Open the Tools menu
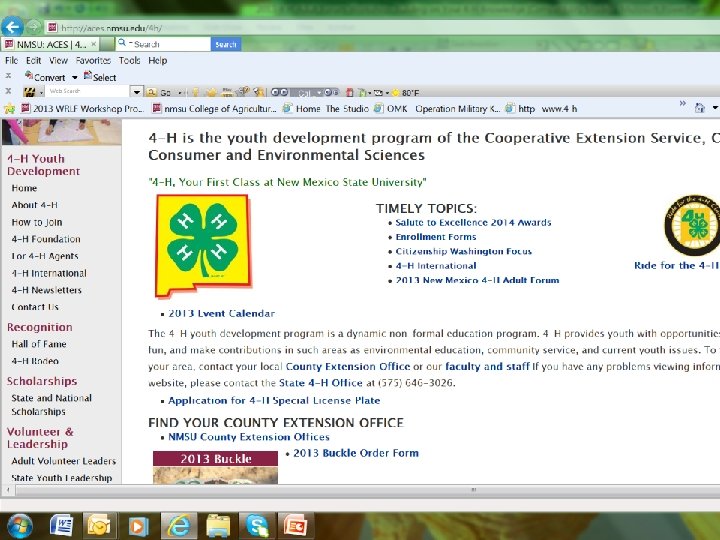The image size is (720, 540). 129,61
